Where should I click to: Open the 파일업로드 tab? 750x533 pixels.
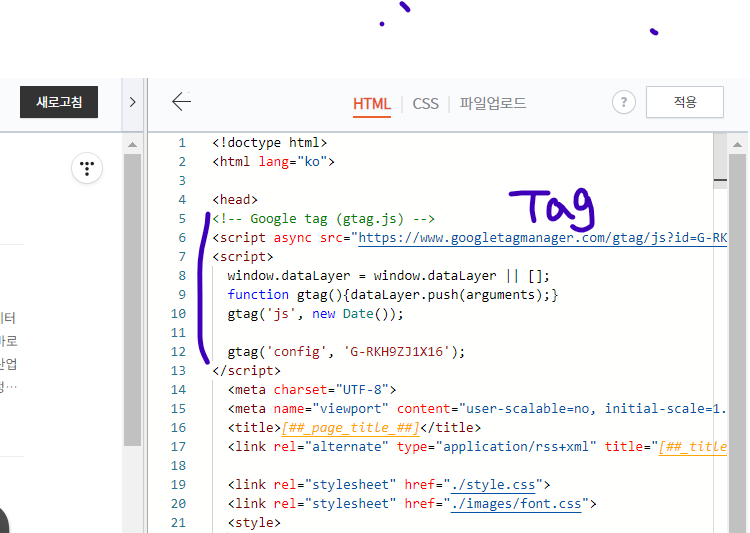[x=493, y=103]
